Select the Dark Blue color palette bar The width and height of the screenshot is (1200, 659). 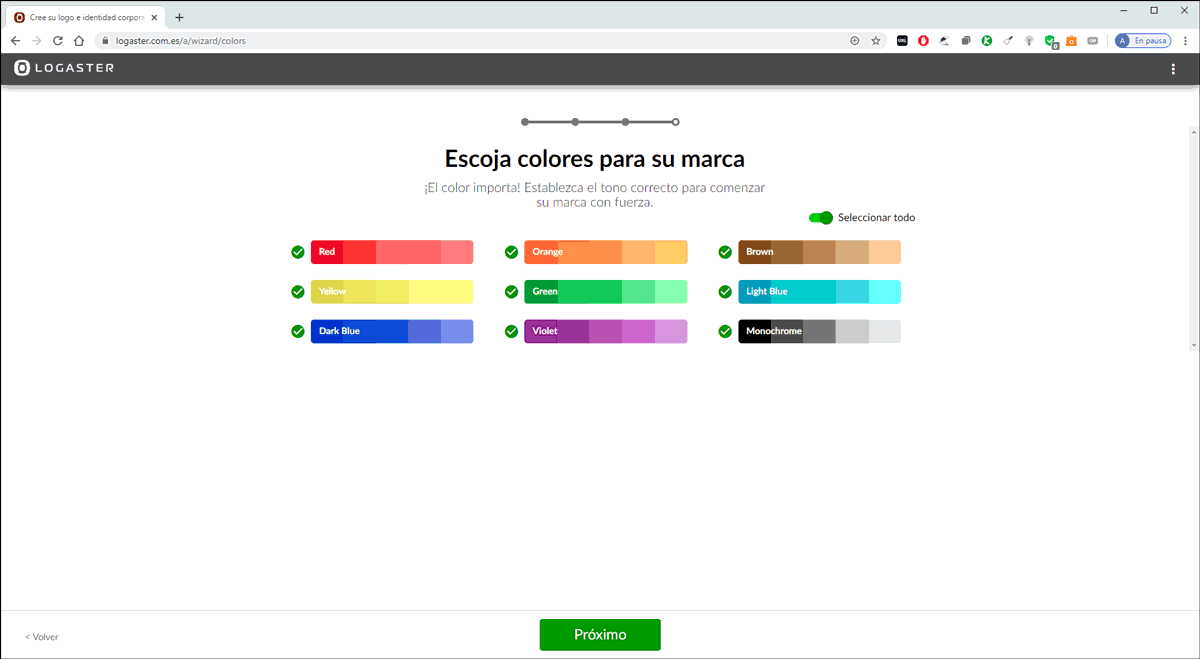(392, 331)
